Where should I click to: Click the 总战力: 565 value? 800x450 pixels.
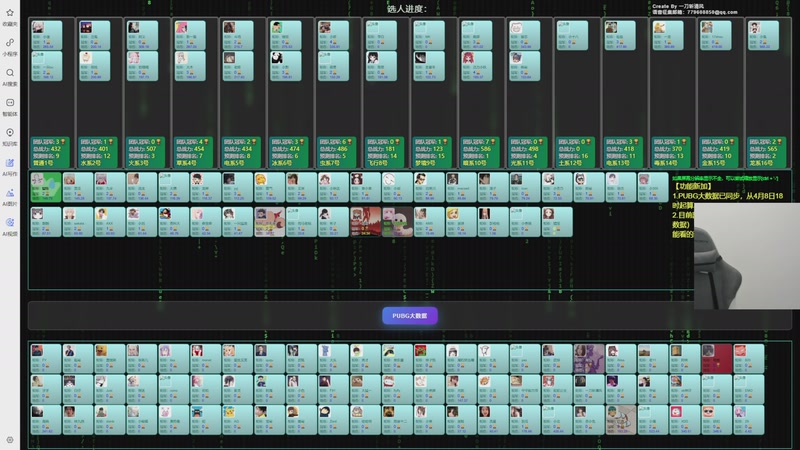point(764,148)
